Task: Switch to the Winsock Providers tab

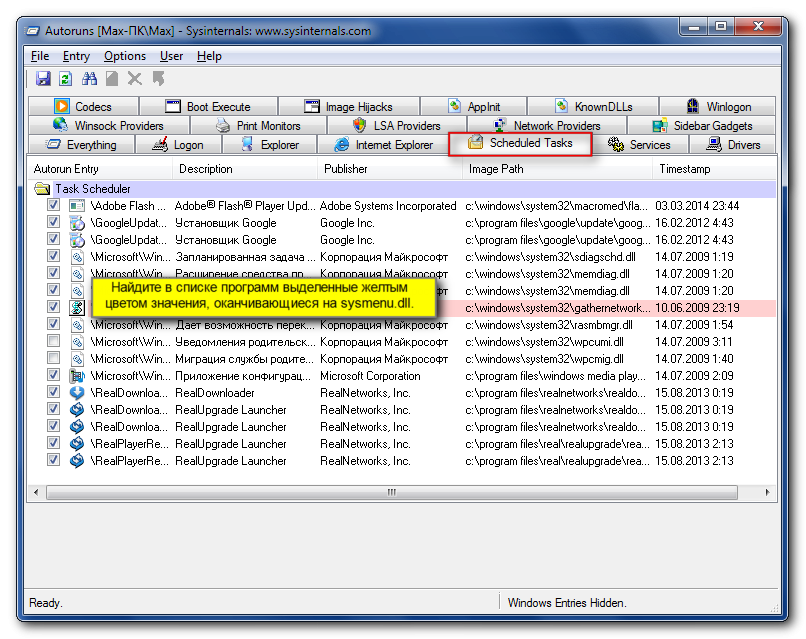Action: (108, 125)
